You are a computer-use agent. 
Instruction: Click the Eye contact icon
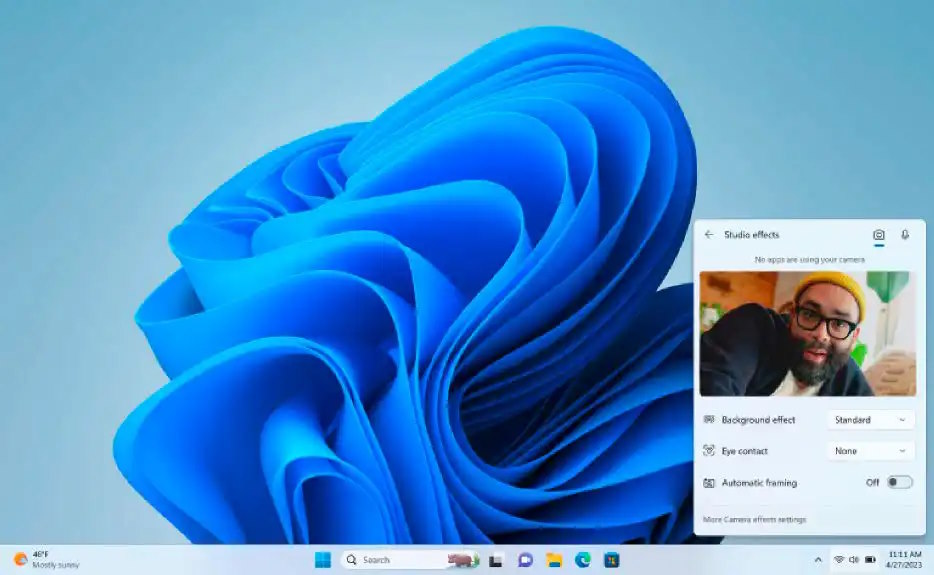(709, 451)
